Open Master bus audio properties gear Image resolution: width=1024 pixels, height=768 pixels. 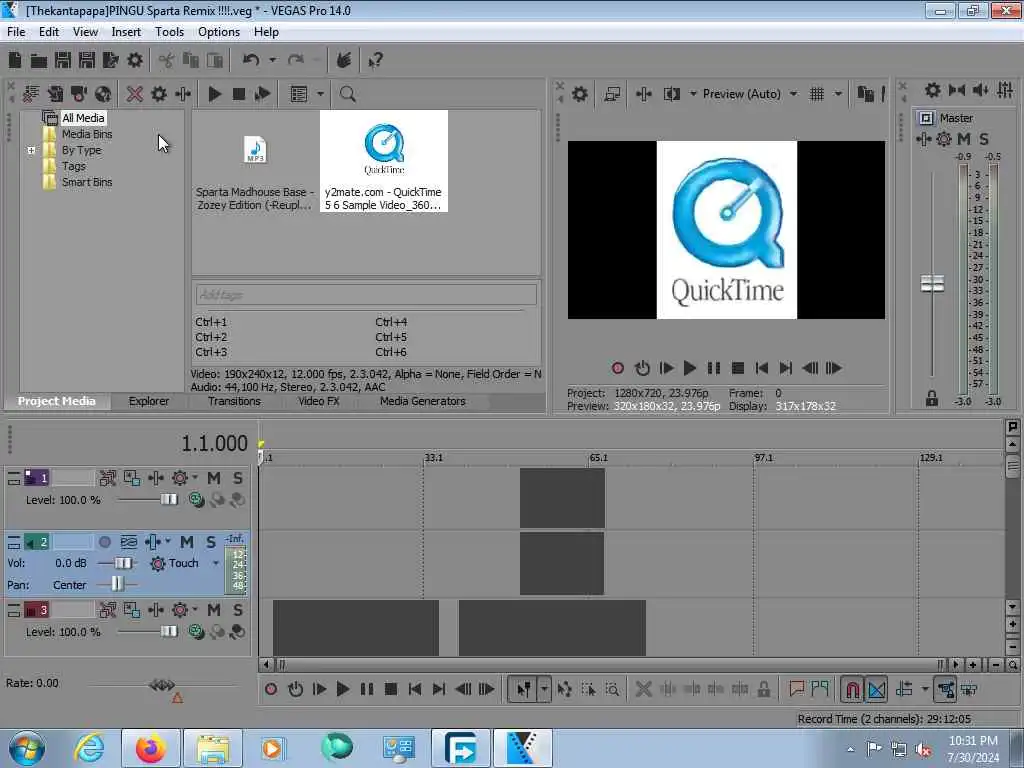coord(933,90)
